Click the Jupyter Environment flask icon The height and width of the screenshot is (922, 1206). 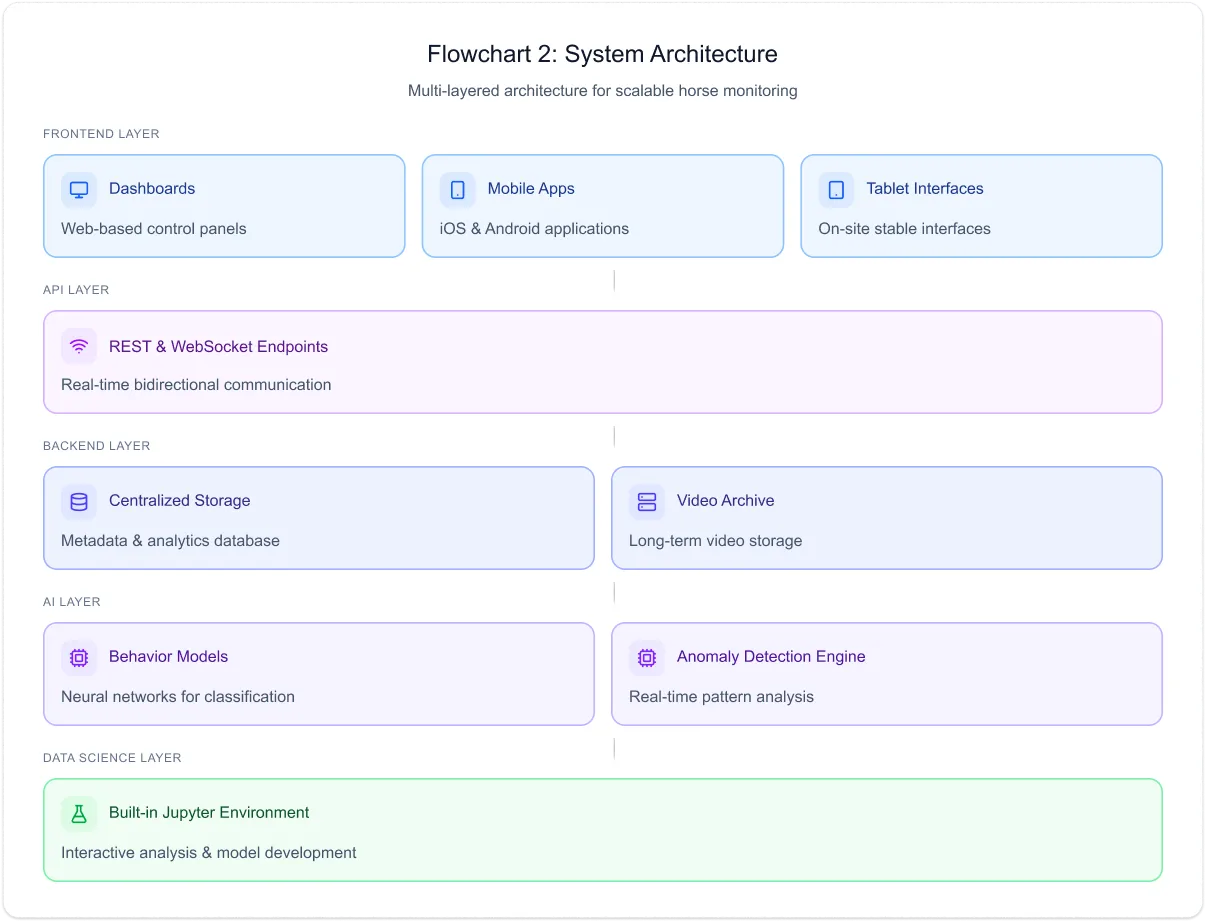click(78, 813)
